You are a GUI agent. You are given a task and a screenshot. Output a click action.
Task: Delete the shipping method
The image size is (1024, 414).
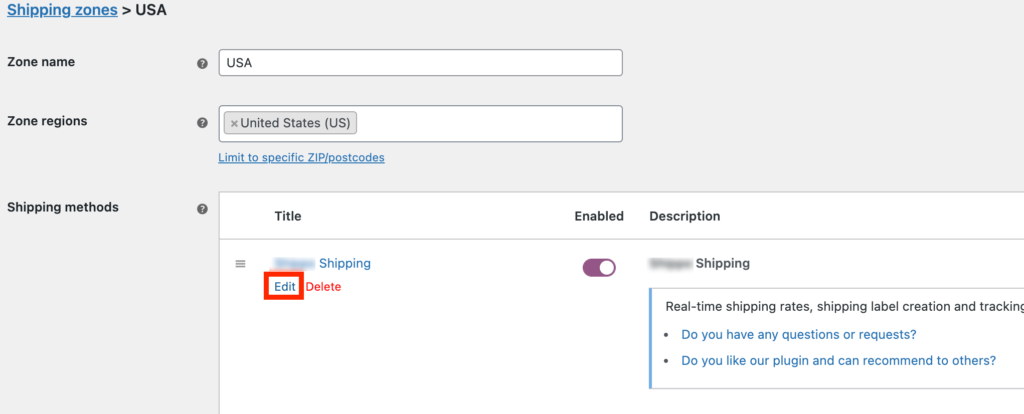[x=323, y=287]
